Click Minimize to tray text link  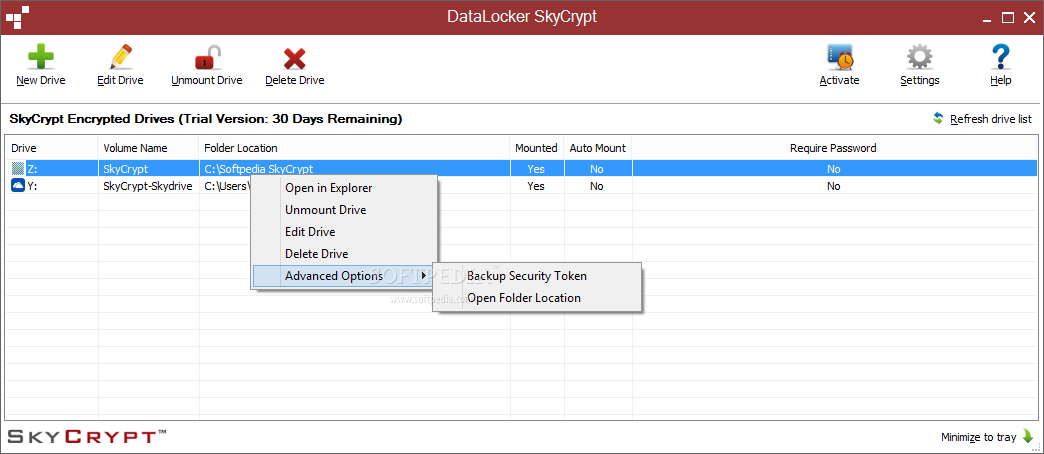(x=979, y=437)
